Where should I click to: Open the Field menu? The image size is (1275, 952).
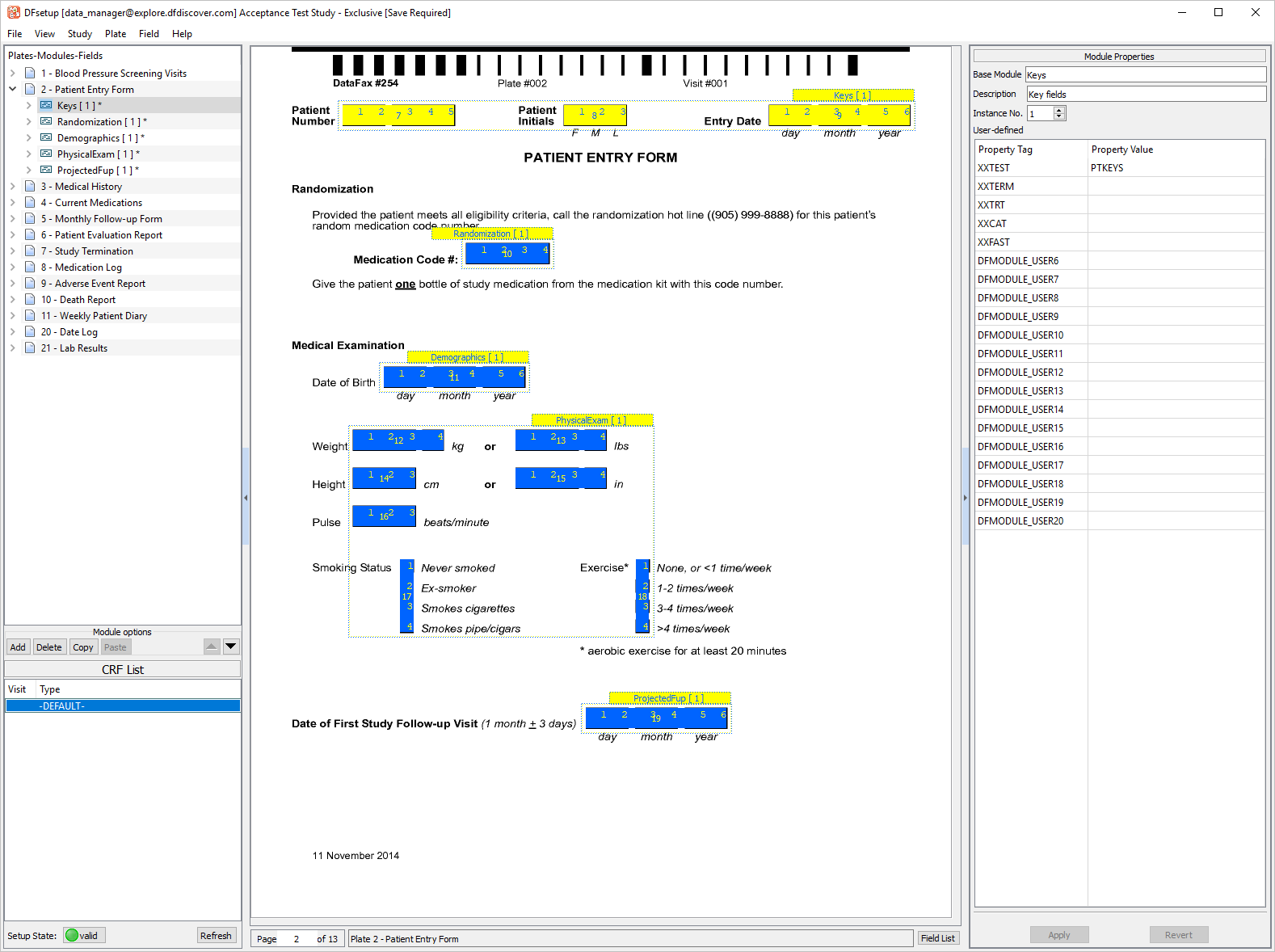(149, 34)
